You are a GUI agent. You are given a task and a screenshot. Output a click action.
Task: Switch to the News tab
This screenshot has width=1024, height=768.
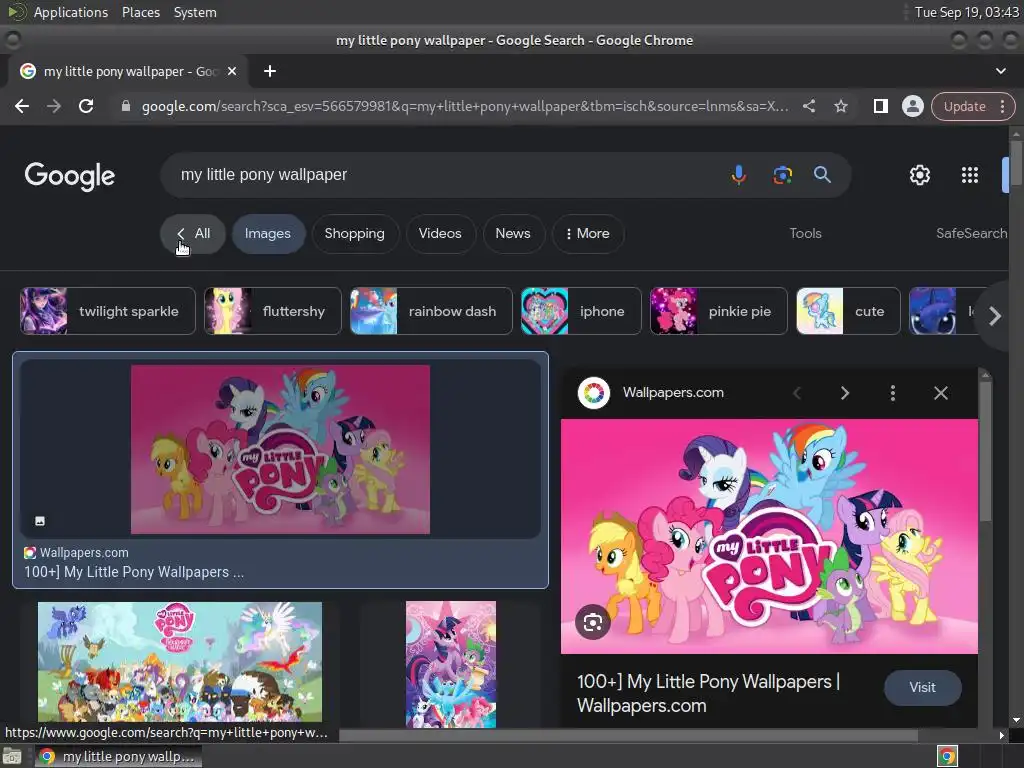pyautogui.click(x=513, y=234)
